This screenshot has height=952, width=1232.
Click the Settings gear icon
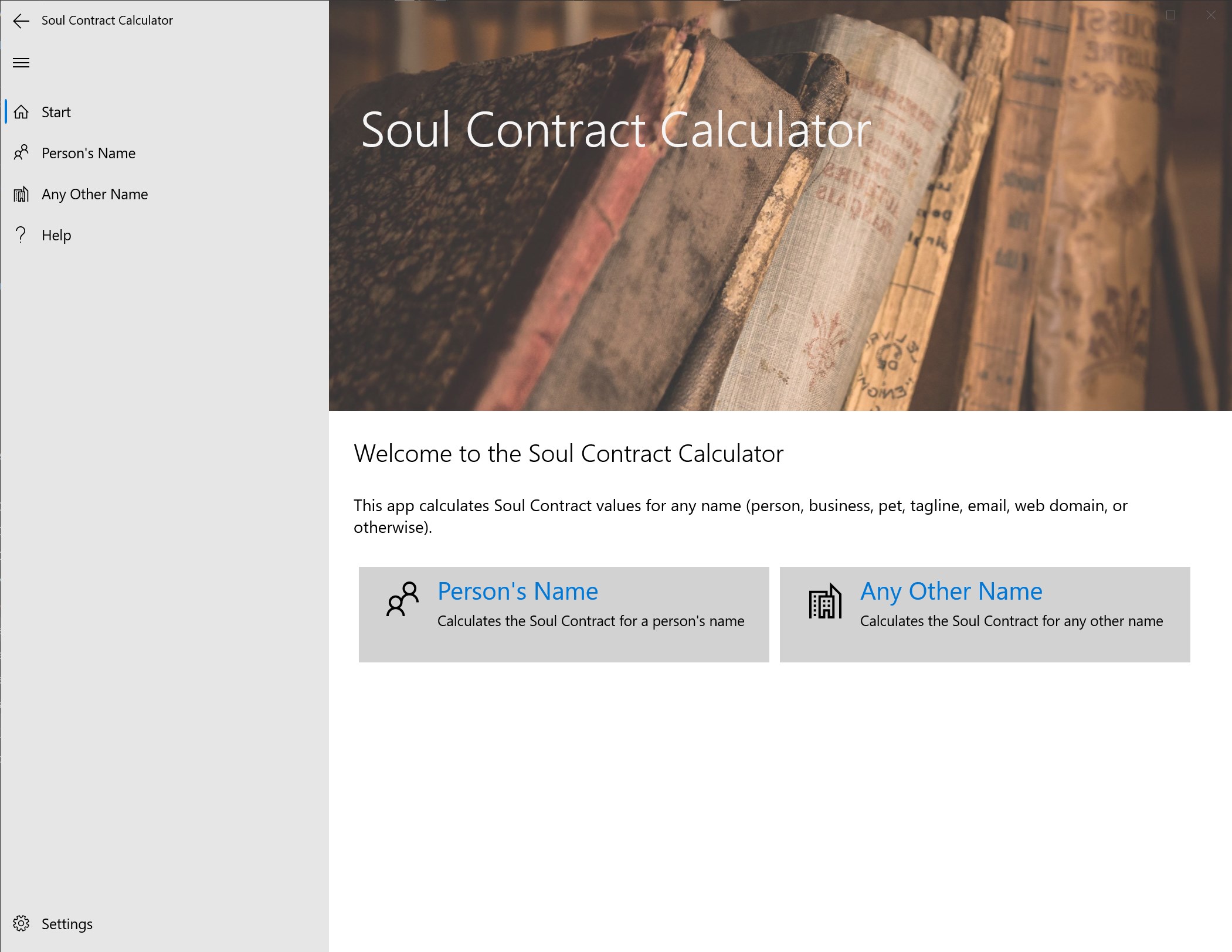21,924
